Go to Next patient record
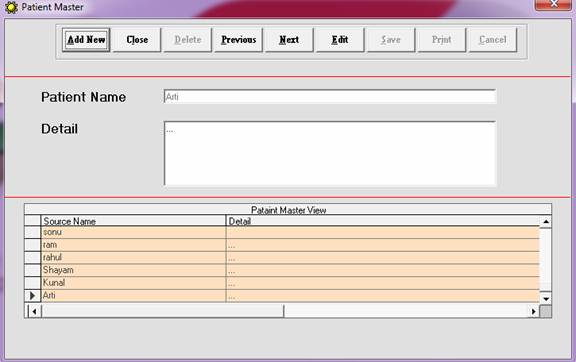The height and width of the screenshot is (362, 576). 289,40
